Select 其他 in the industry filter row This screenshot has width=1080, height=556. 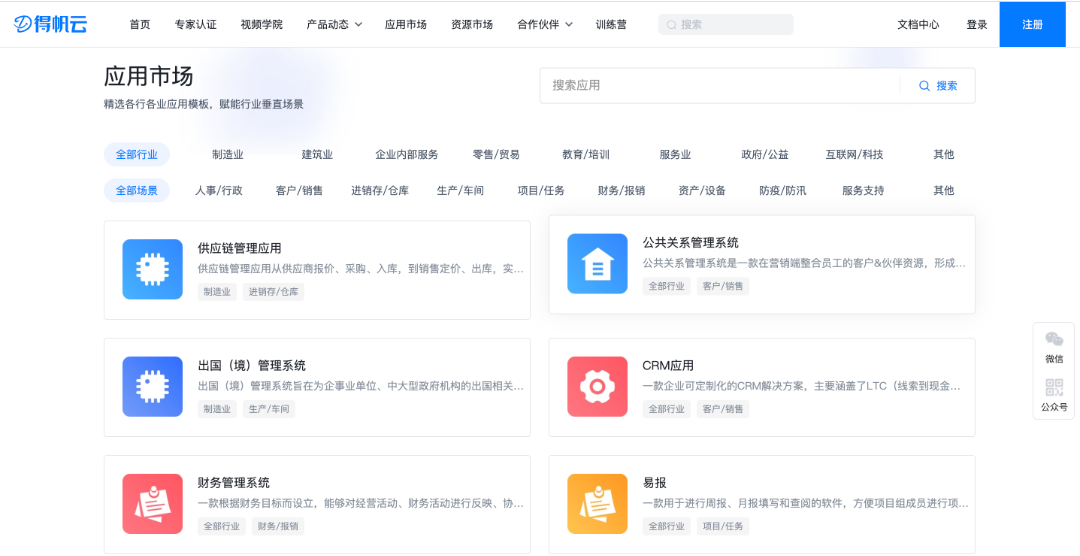coord(944,154)
